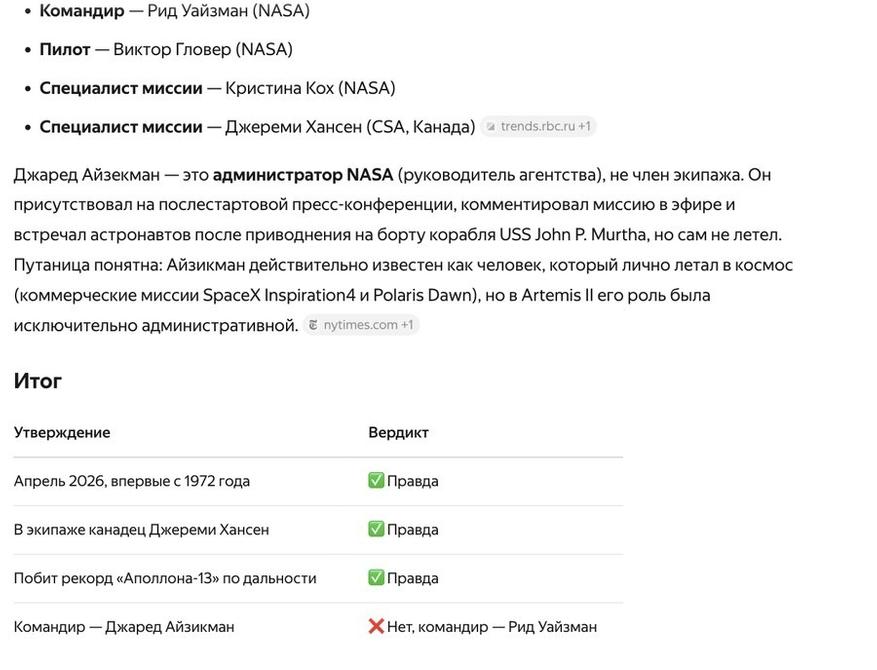Click cell «Побит рекорд «Аполлона-13» по дальности»
877x670 pixels.
(x=165, y=578)
